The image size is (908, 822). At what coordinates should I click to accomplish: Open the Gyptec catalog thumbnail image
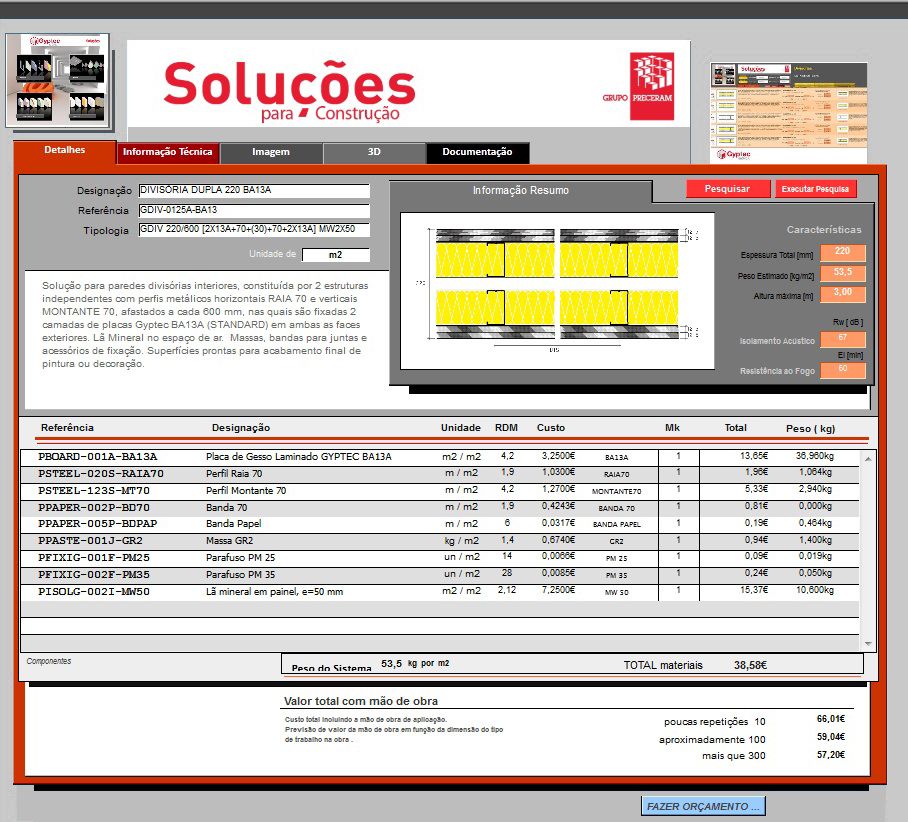tap(58, 81)
